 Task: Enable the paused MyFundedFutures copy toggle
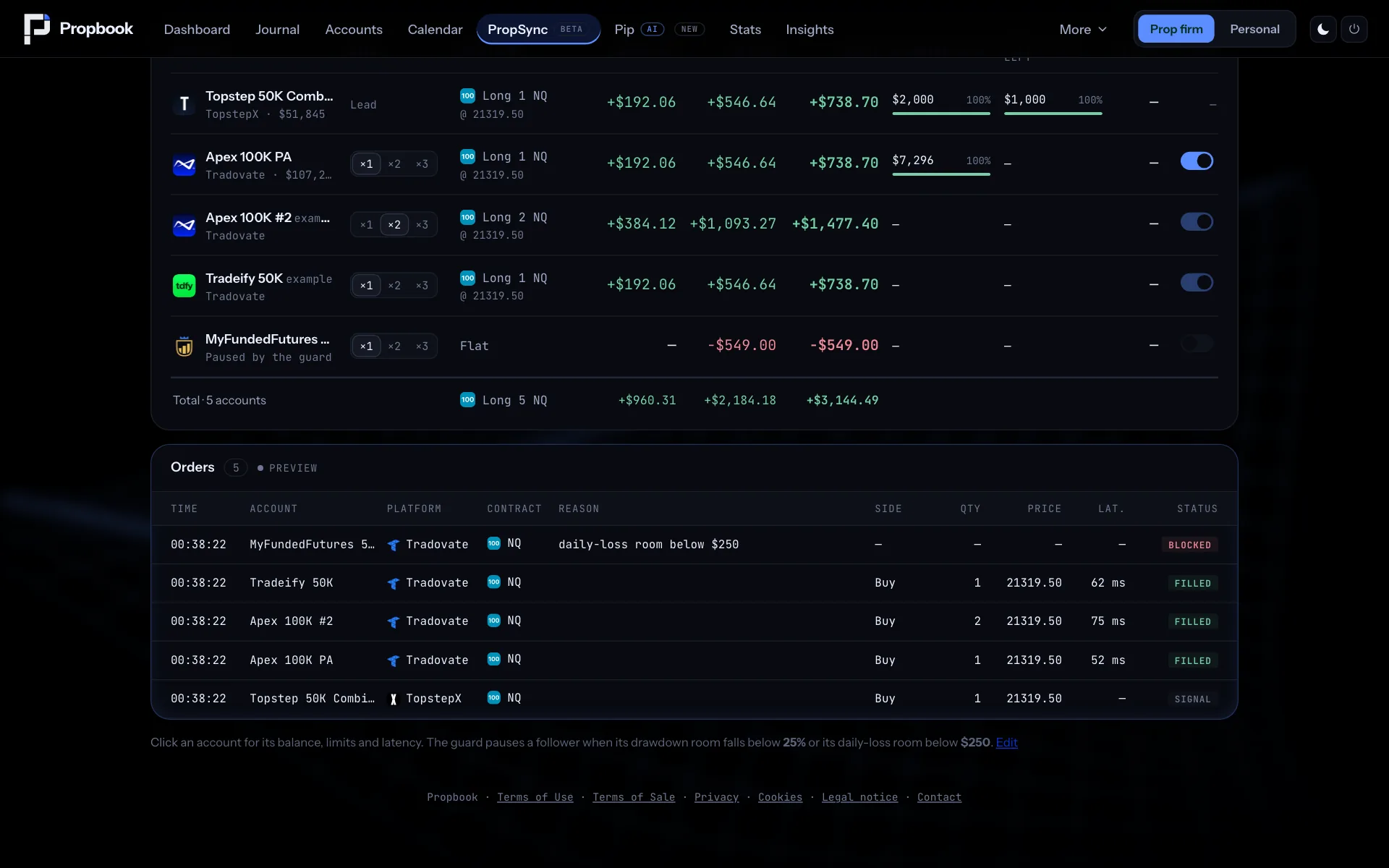pos(1197,343)
